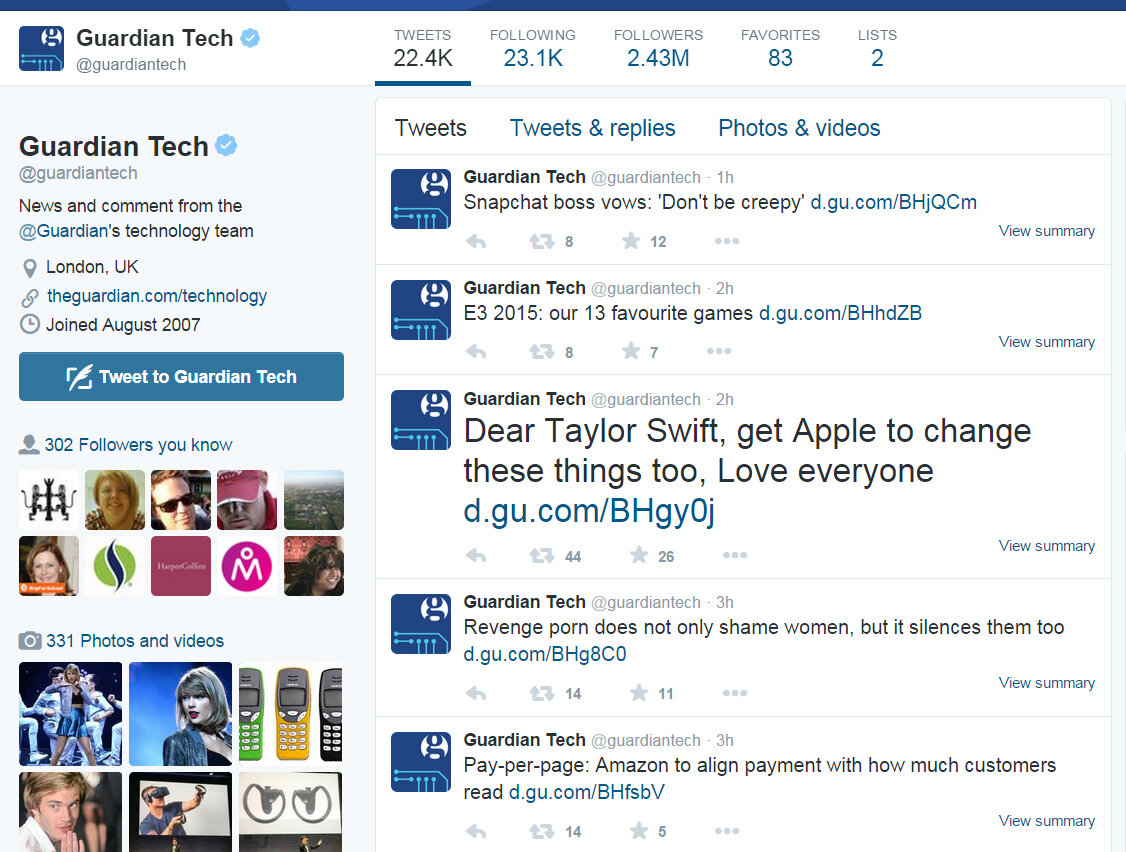Viewport: 1126px width, 852px height.
Task: Retweet the Snapchat boss tweet
Action: (541, 241)
